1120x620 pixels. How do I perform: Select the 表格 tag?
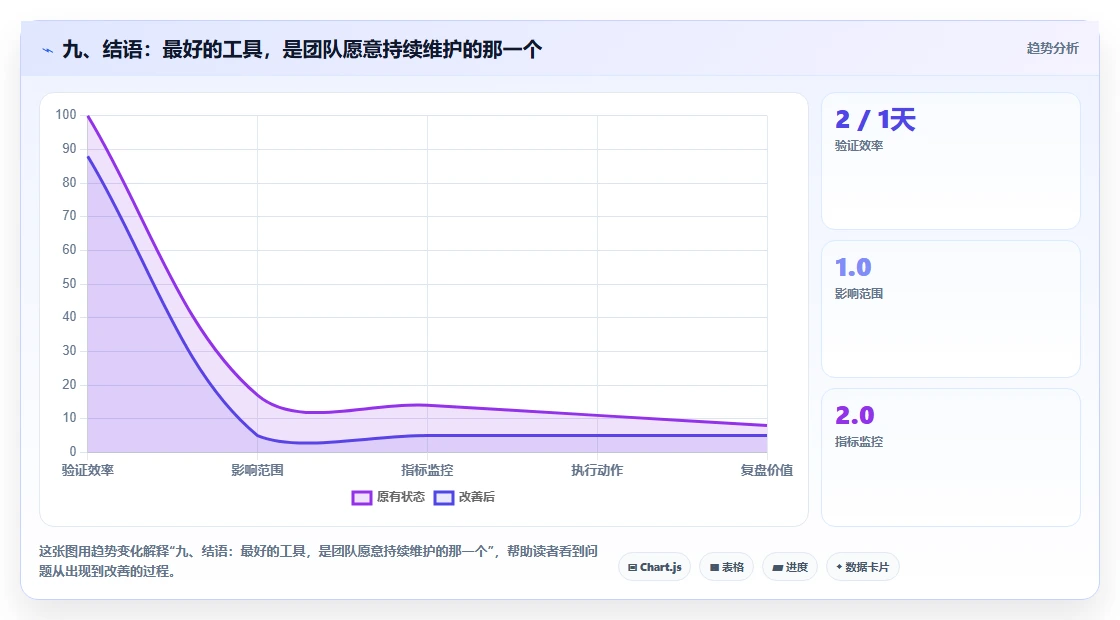click(x=726, y=567)
